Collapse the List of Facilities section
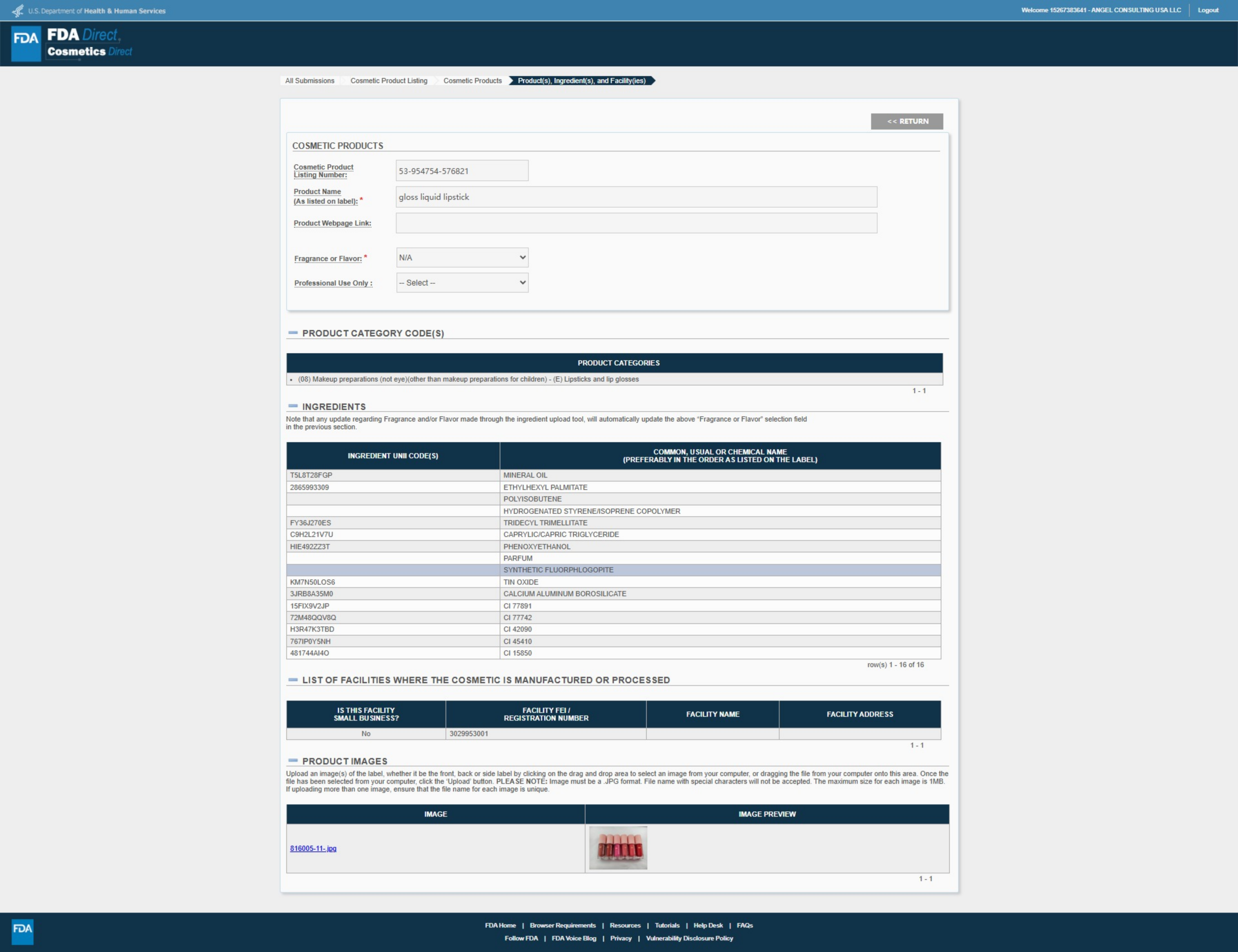The image size is (1238, 952). (293, 680)
